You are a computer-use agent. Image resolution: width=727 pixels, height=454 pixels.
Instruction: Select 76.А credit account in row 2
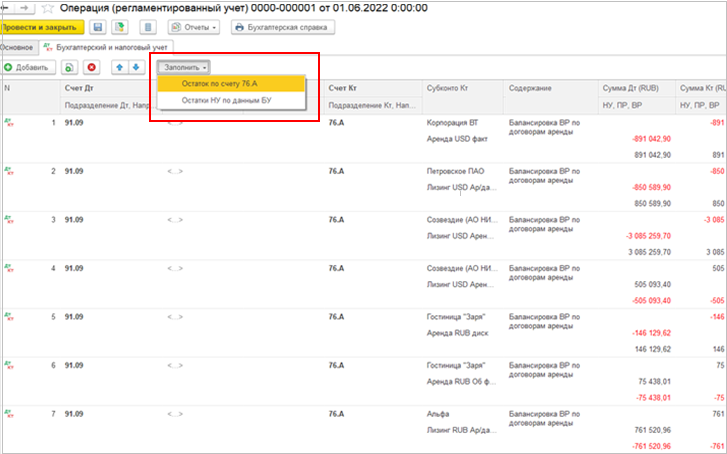click(337, 171)
